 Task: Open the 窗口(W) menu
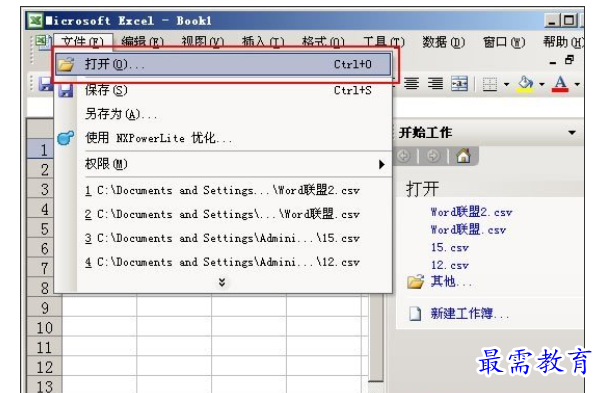tap(504, 42)
